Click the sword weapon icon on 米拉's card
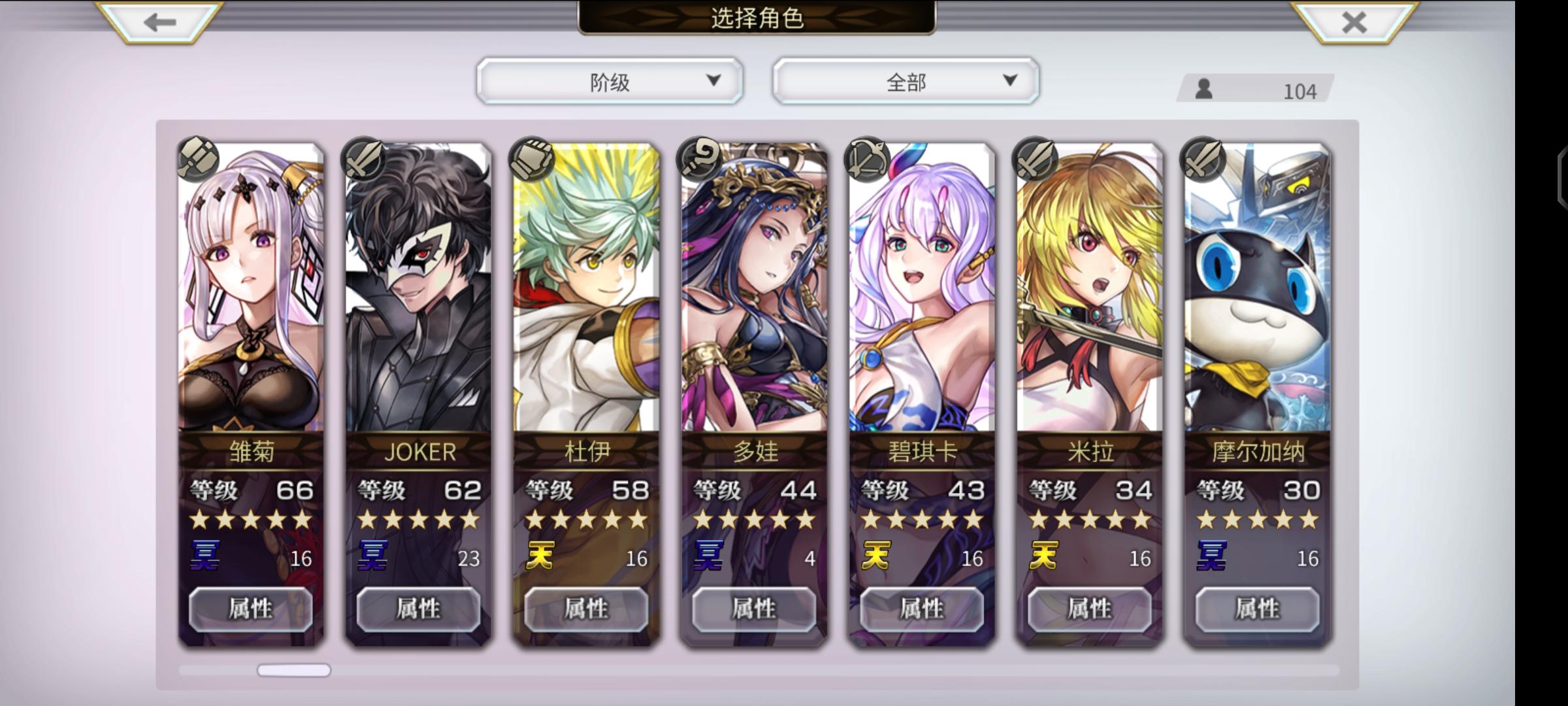Image resolution: width=1568 pixels, height=706 pixels. pos(1036,160)
